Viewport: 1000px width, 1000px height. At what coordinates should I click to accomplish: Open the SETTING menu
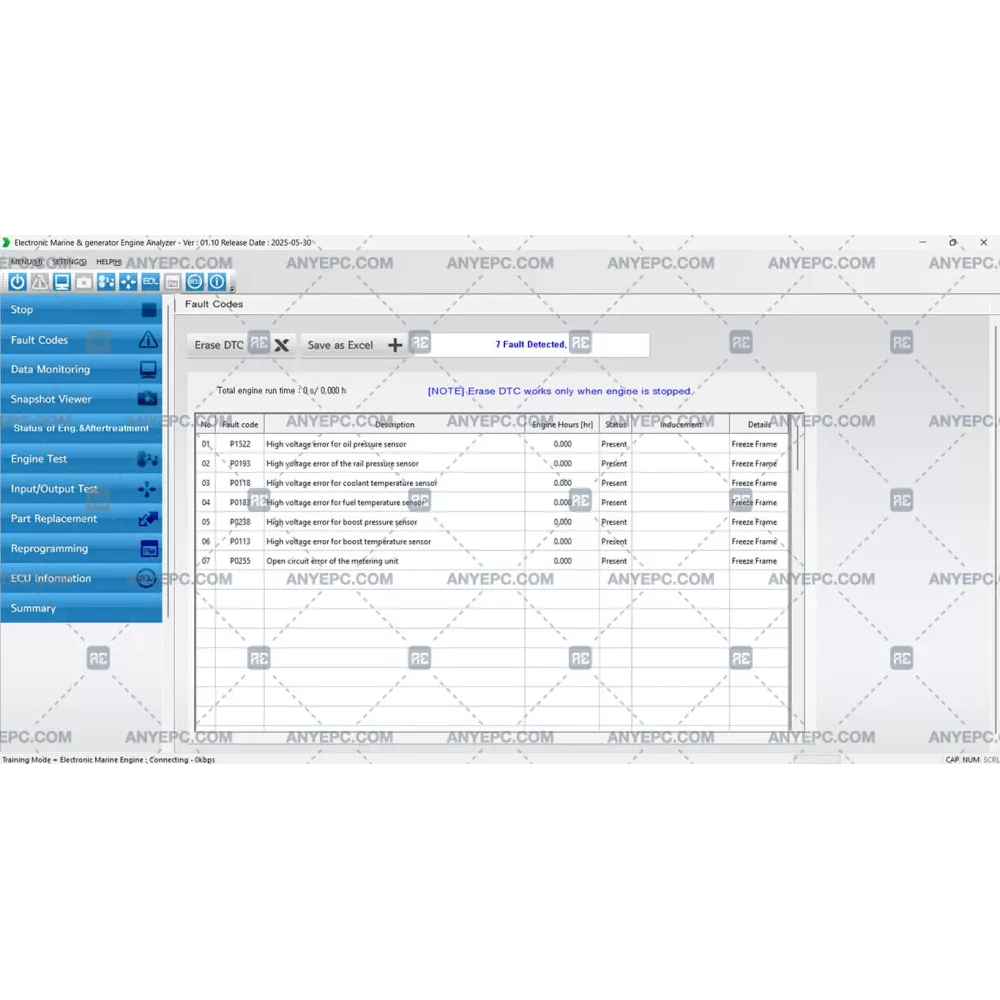coord(69,262)
